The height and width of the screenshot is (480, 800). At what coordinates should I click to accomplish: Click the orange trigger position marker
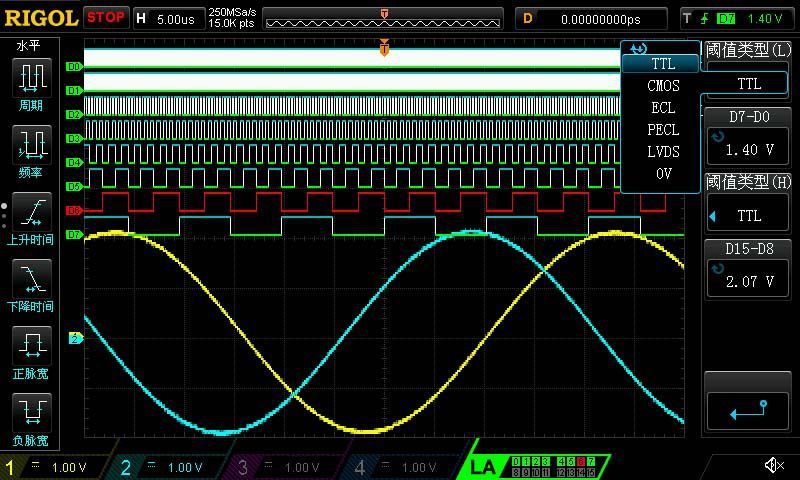coord(384,48)
